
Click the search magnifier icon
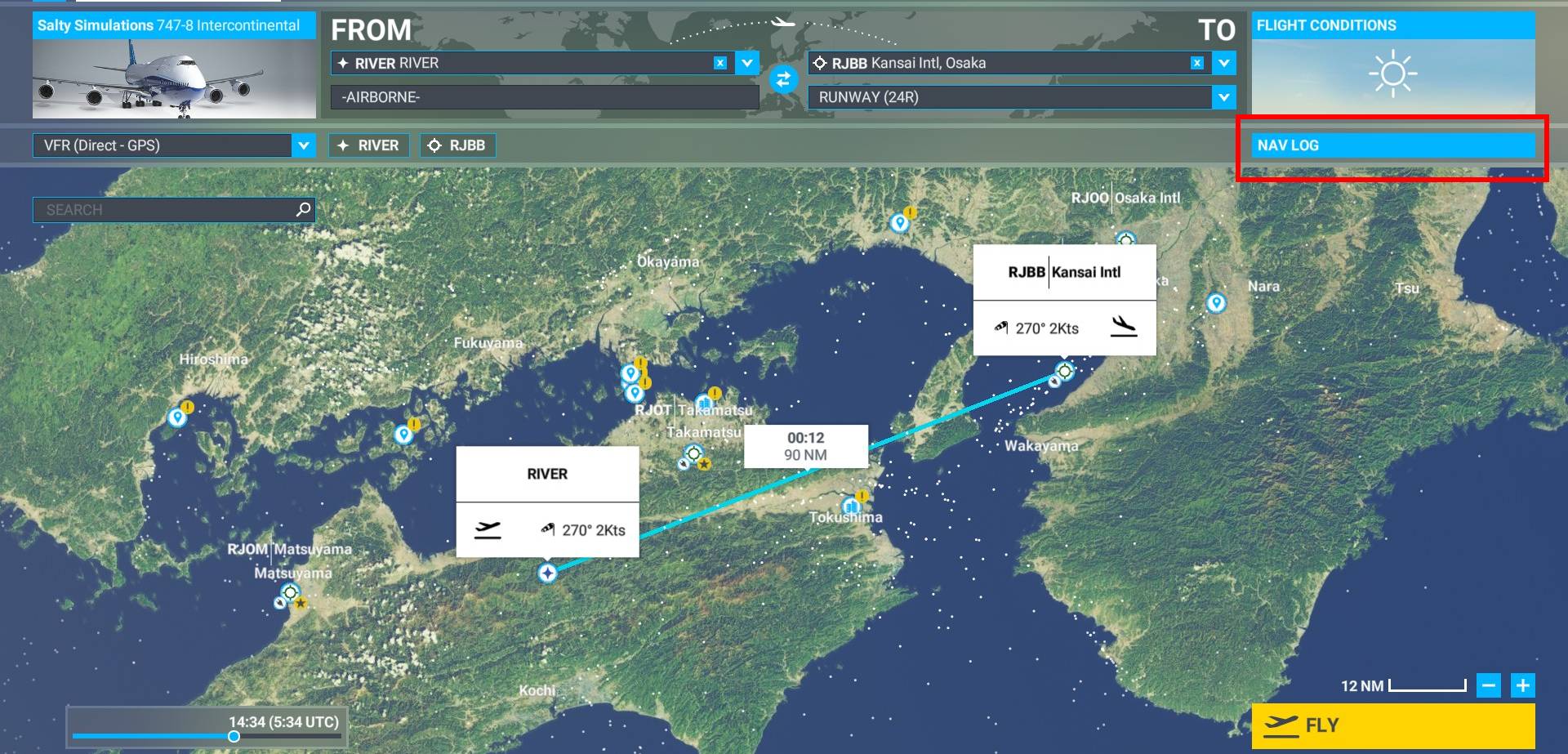point(303,209)
